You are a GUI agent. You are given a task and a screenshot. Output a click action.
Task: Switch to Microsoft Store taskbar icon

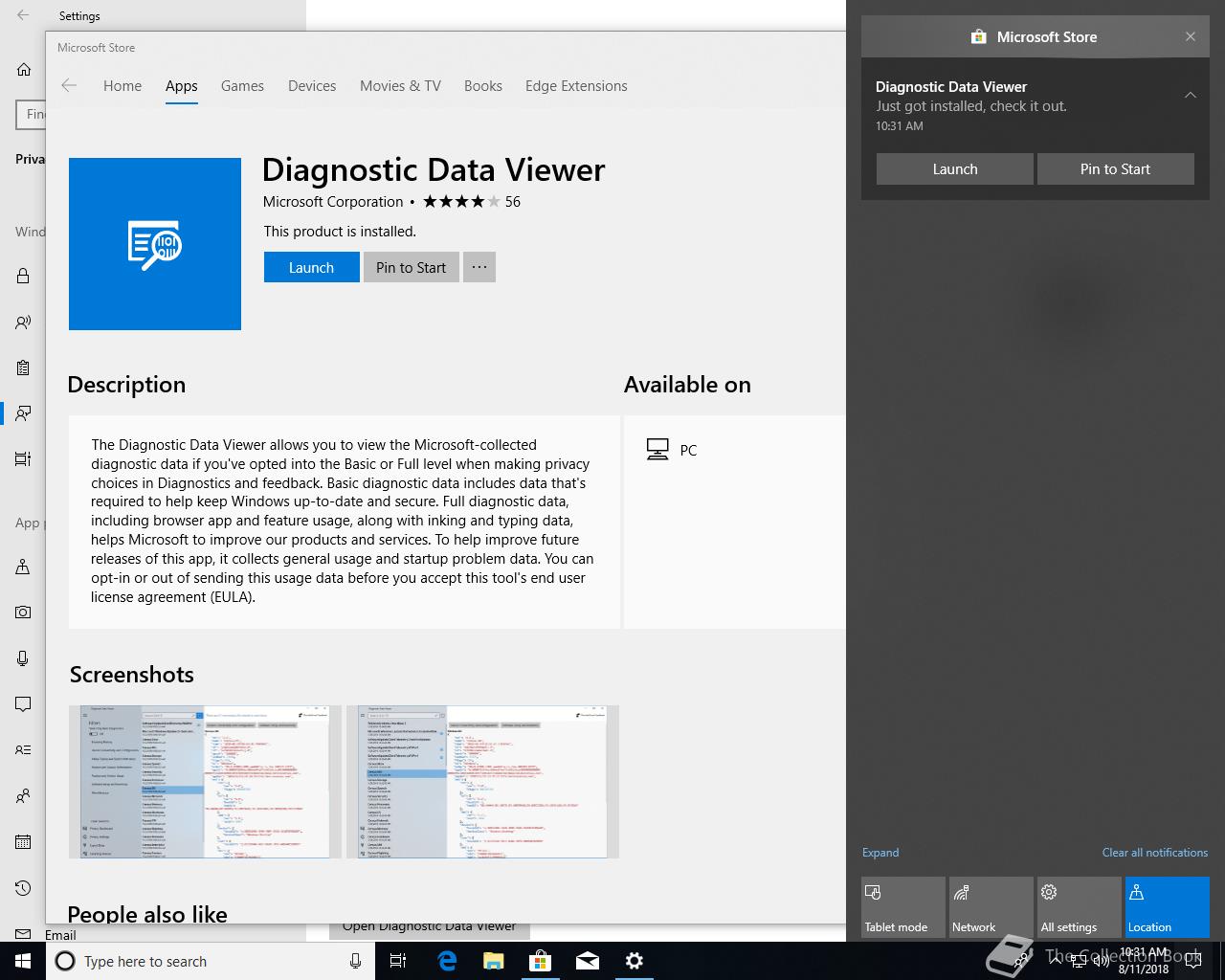[x=541, y=961]
